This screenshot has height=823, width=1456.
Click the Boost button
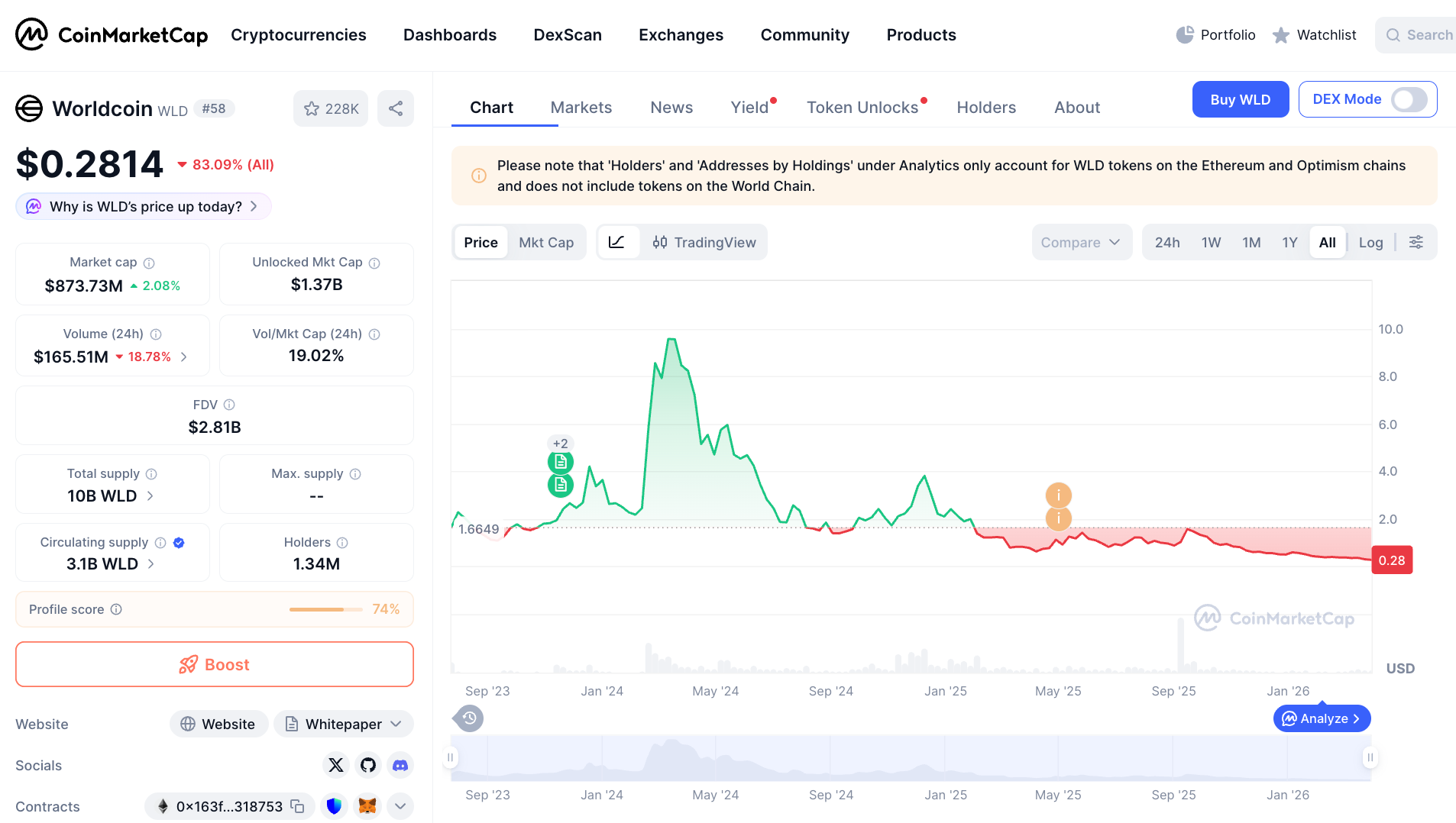(x=215, y=664)
